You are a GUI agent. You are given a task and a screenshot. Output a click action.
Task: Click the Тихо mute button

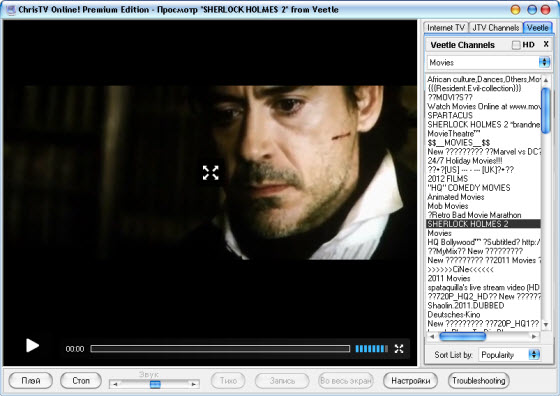(228, 381)
